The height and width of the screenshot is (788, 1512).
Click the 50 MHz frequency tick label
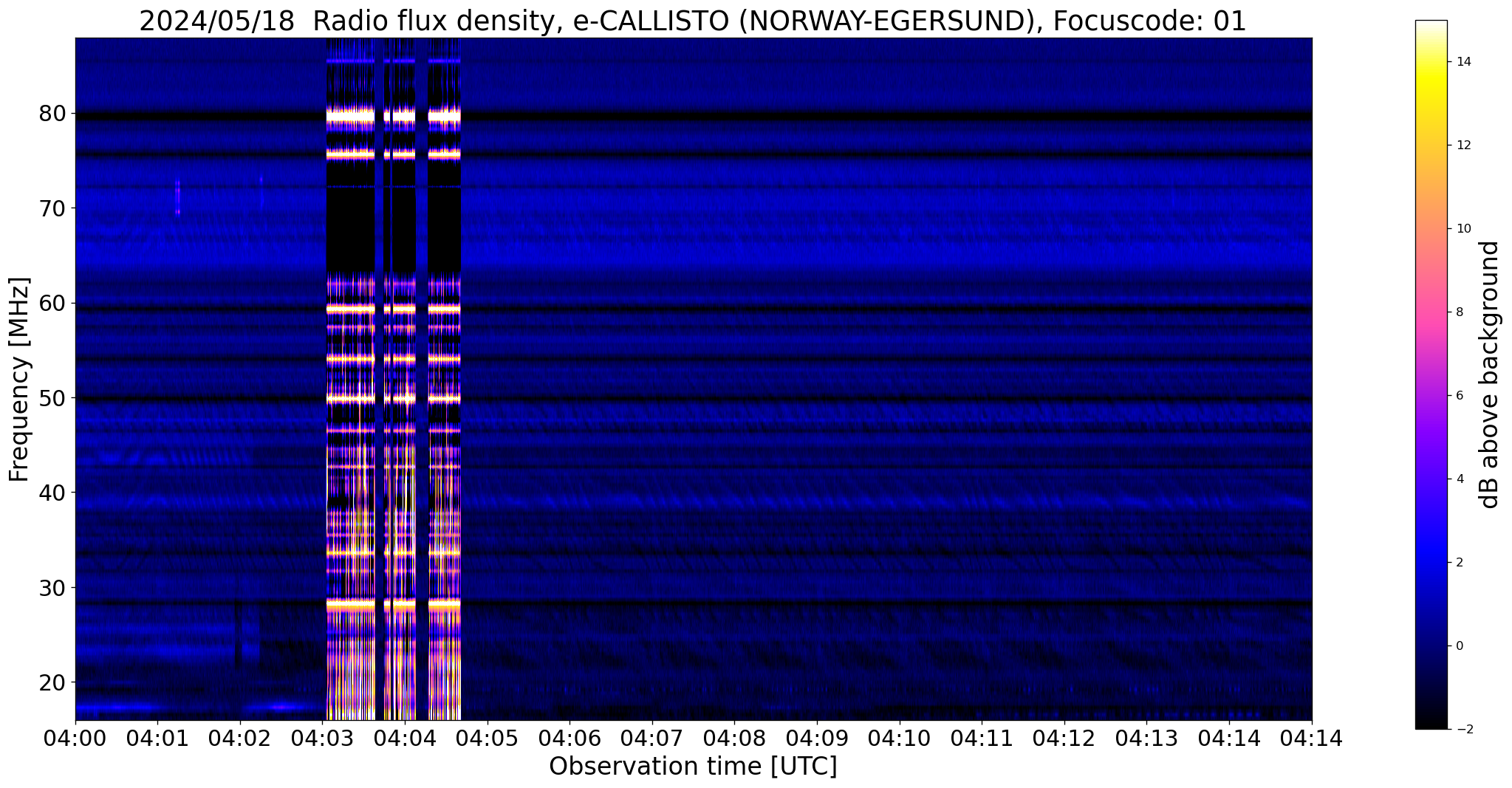[52, 397]
